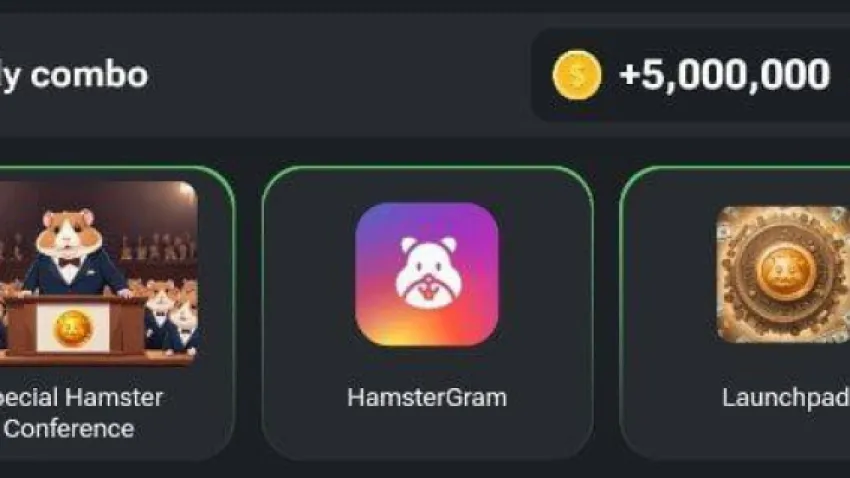Open the Launchpad combo card
This screenshot has height=478, width=850.
tap(735, 313)
